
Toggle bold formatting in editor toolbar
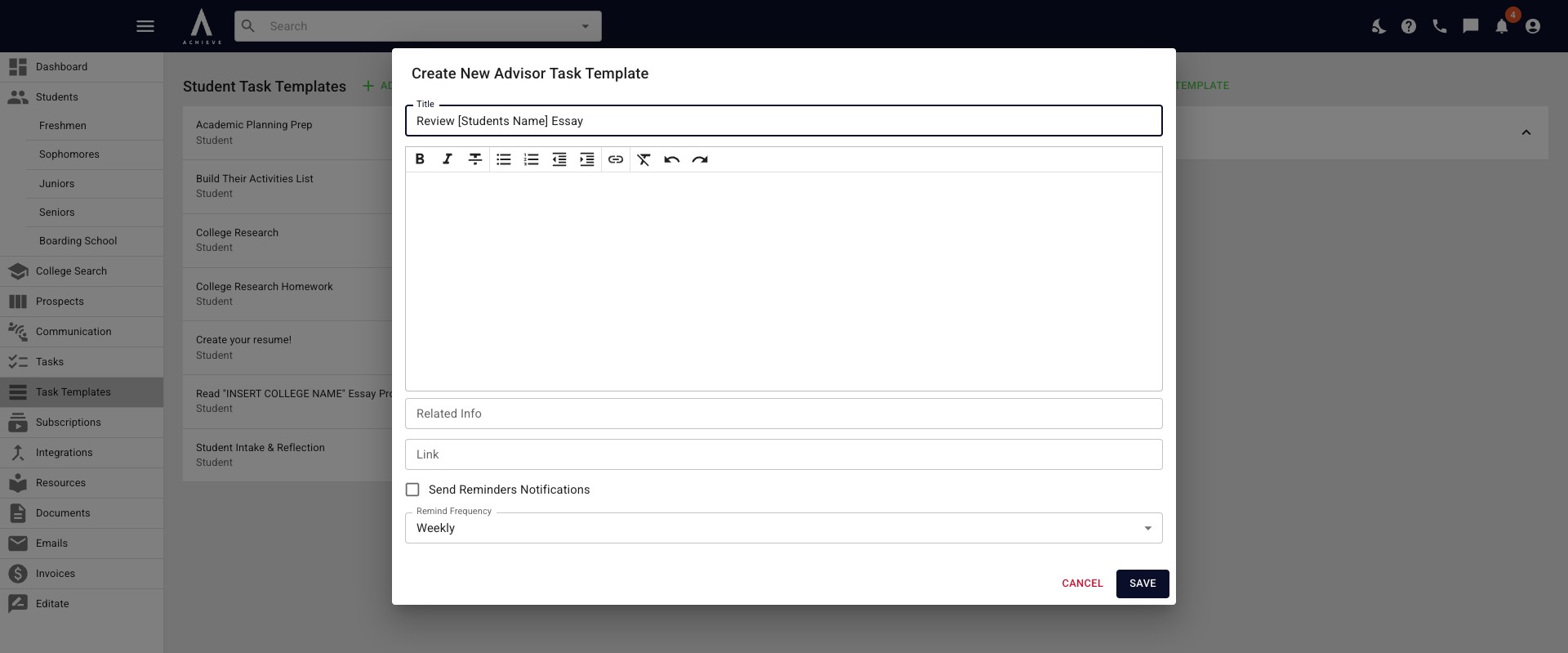(x=420, y=159)
